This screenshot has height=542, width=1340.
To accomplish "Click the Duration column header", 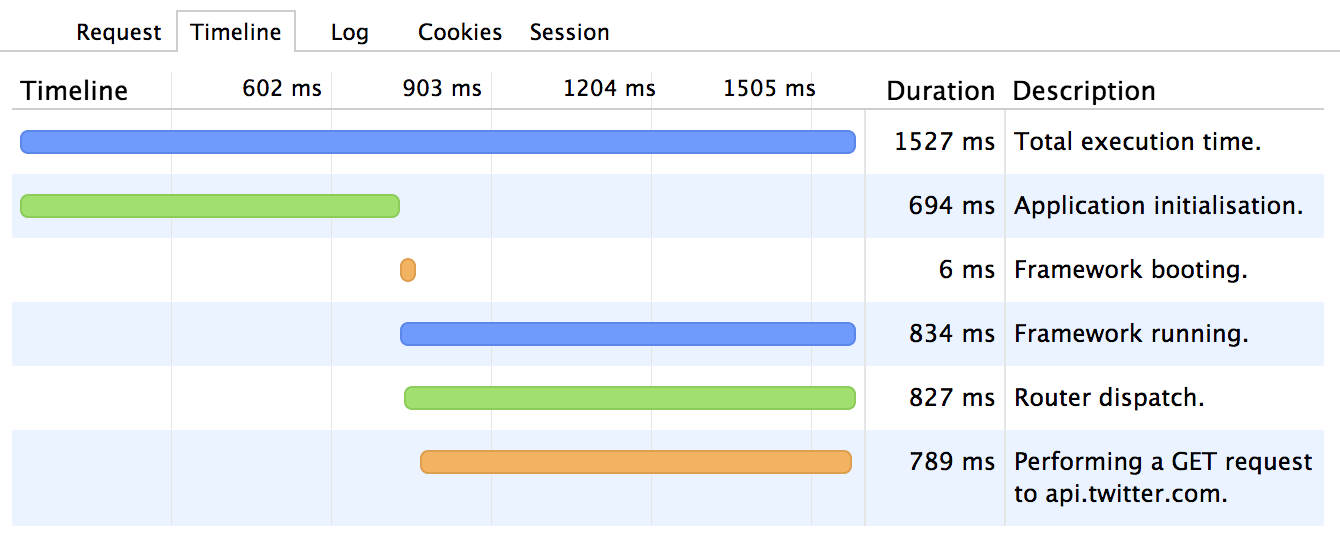I will pyautogui.click(x=941, y=91).
